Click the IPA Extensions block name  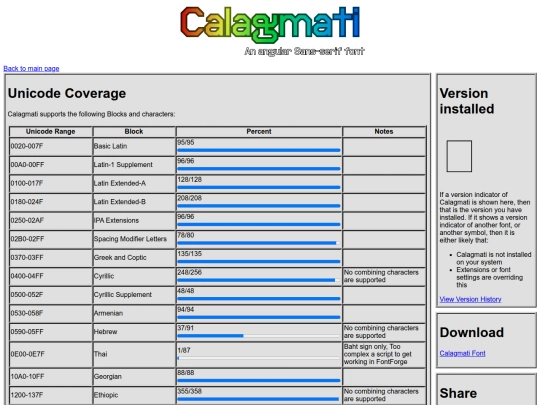click(x=116, y=220)
